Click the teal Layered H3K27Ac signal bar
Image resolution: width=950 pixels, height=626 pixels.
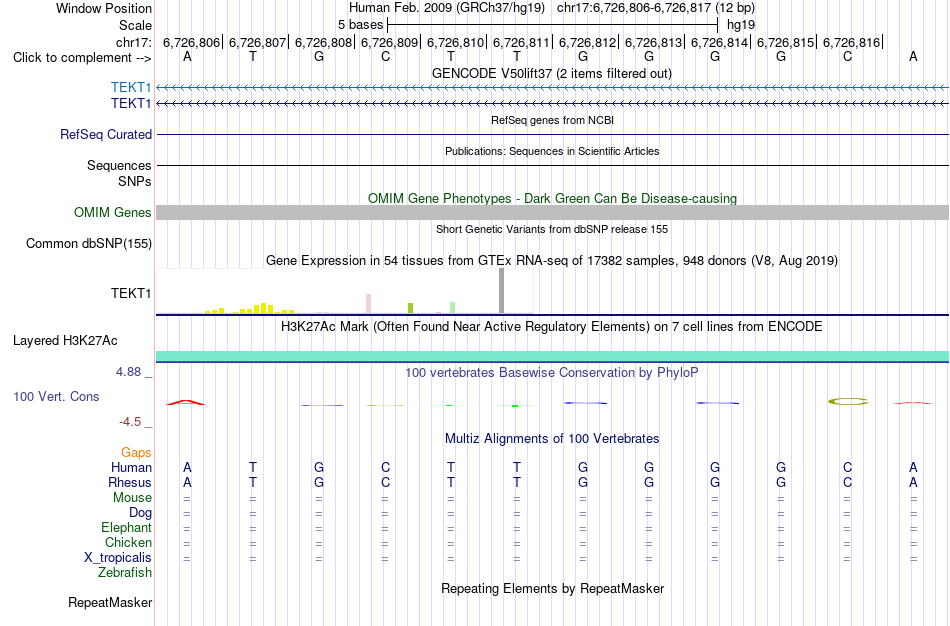552,356
